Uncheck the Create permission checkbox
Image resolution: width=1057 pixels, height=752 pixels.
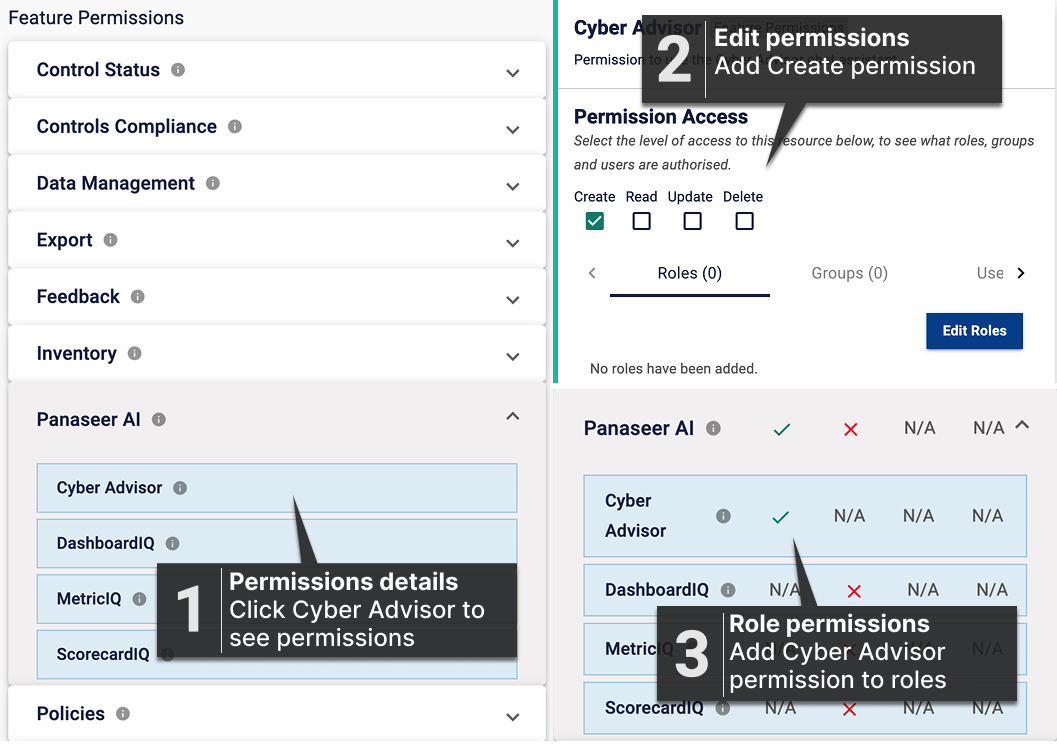pos(595,221)
